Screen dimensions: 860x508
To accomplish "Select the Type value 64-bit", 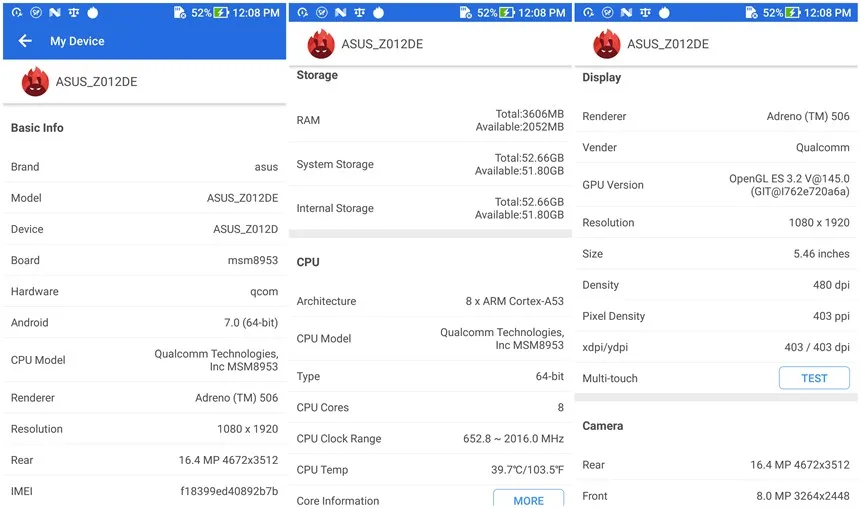I will point(550,376).
